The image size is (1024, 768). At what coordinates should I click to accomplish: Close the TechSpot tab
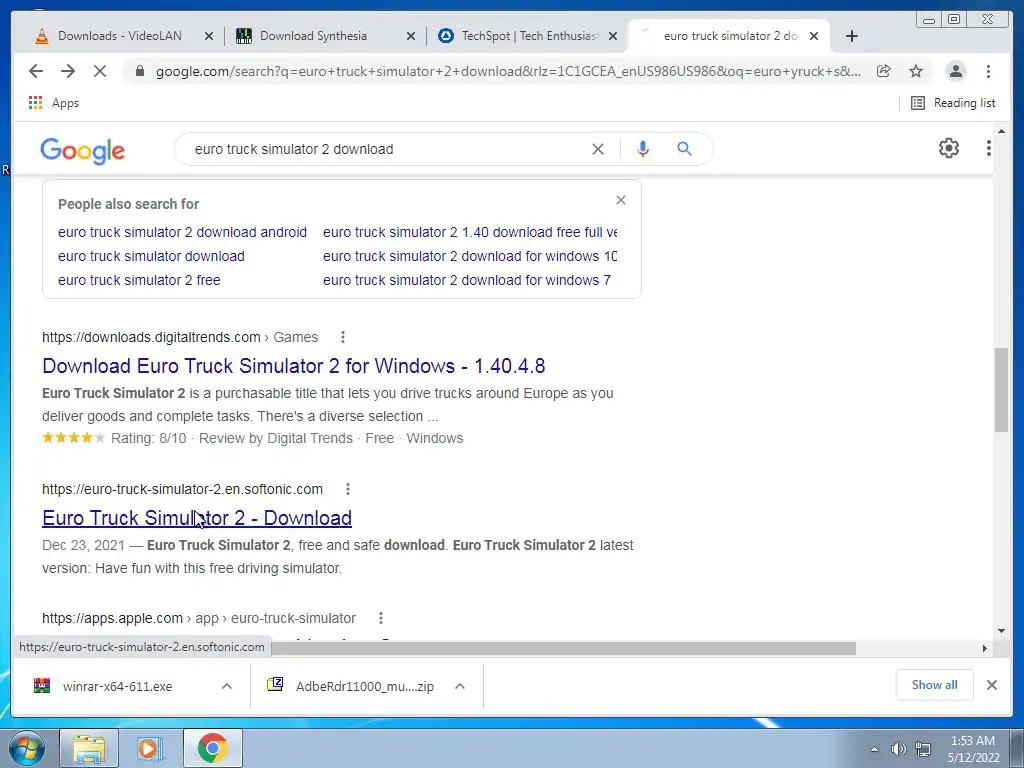[x=613, y=36]
